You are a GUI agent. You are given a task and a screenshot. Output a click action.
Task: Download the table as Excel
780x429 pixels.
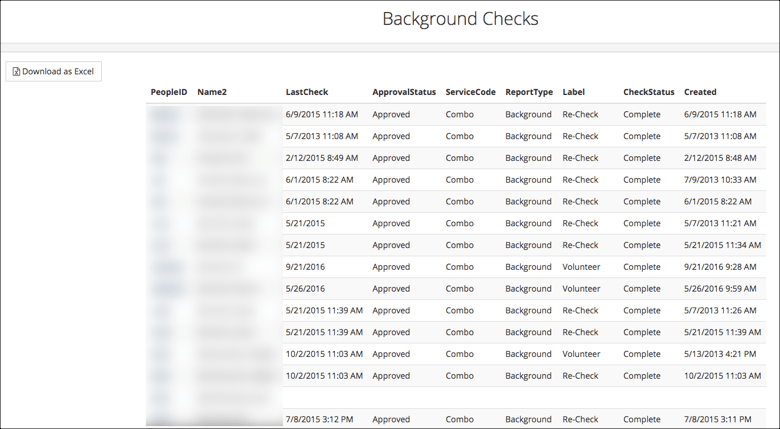click(x=53, y=71)
